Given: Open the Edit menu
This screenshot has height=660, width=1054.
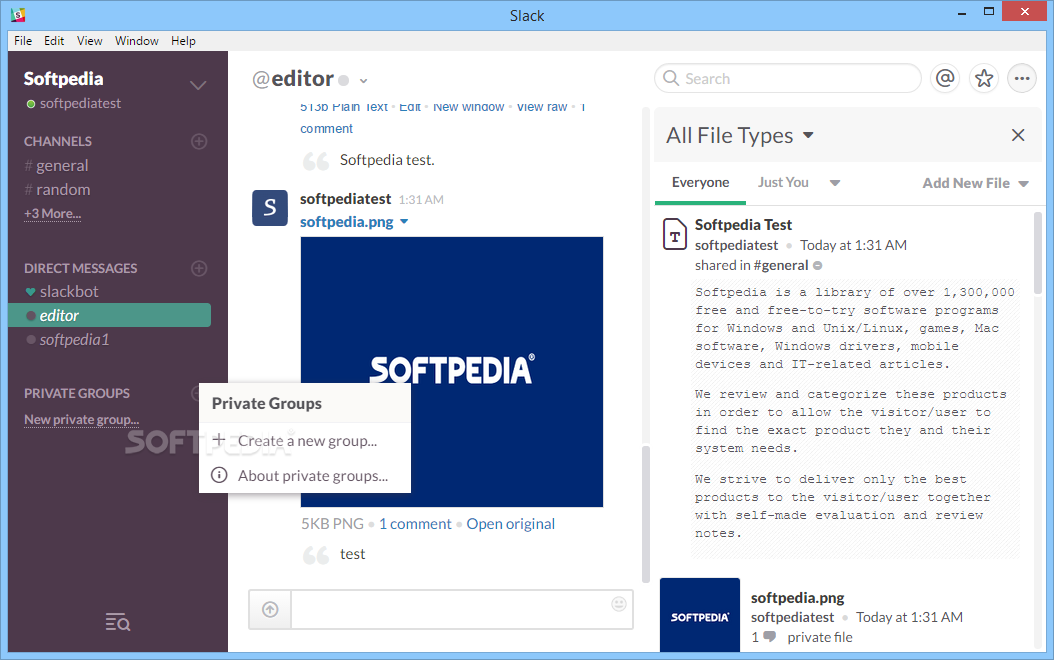Looking at the screenshot, I should coord(54,41).
